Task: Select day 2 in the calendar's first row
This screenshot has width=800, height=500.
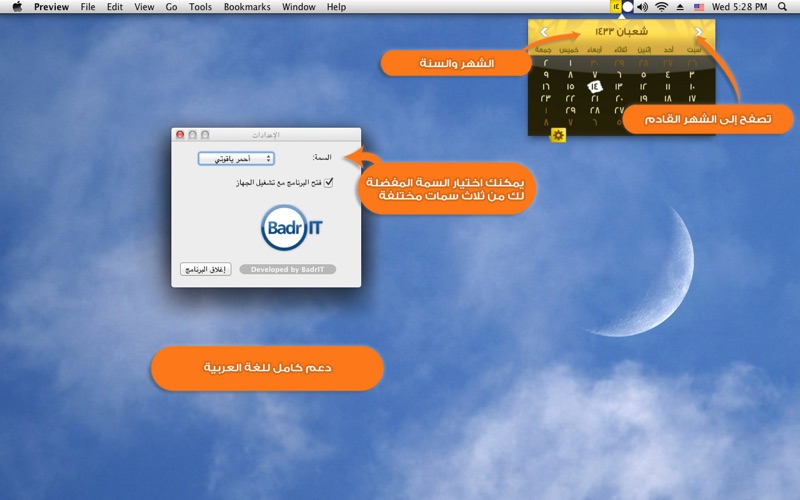Action: coord(545,63)
